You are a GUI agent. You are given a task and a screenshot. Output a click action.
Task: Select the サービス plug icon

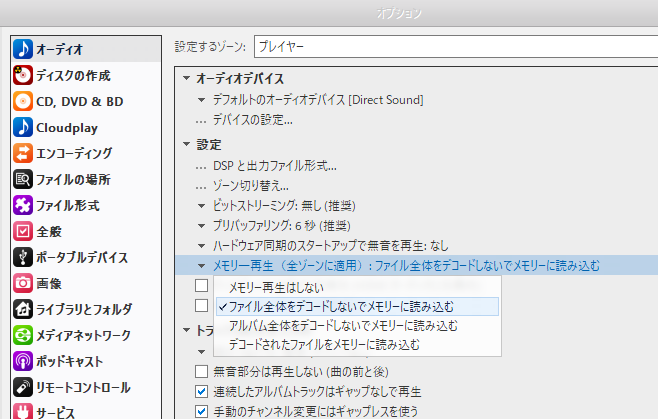pyautogui.click(x=23, y=411)
